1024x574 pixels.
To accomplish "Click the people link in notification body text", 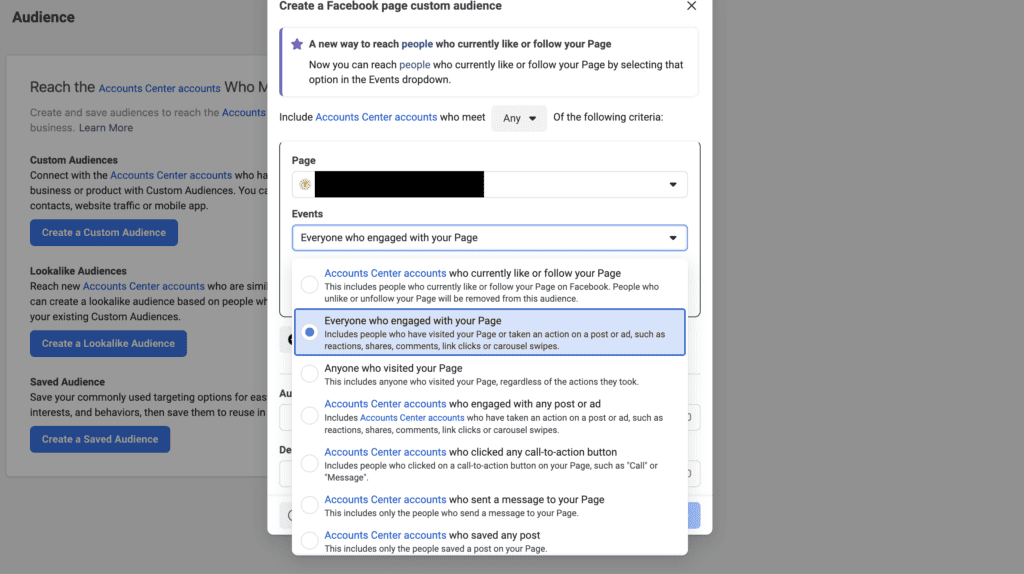I will 415,65.
